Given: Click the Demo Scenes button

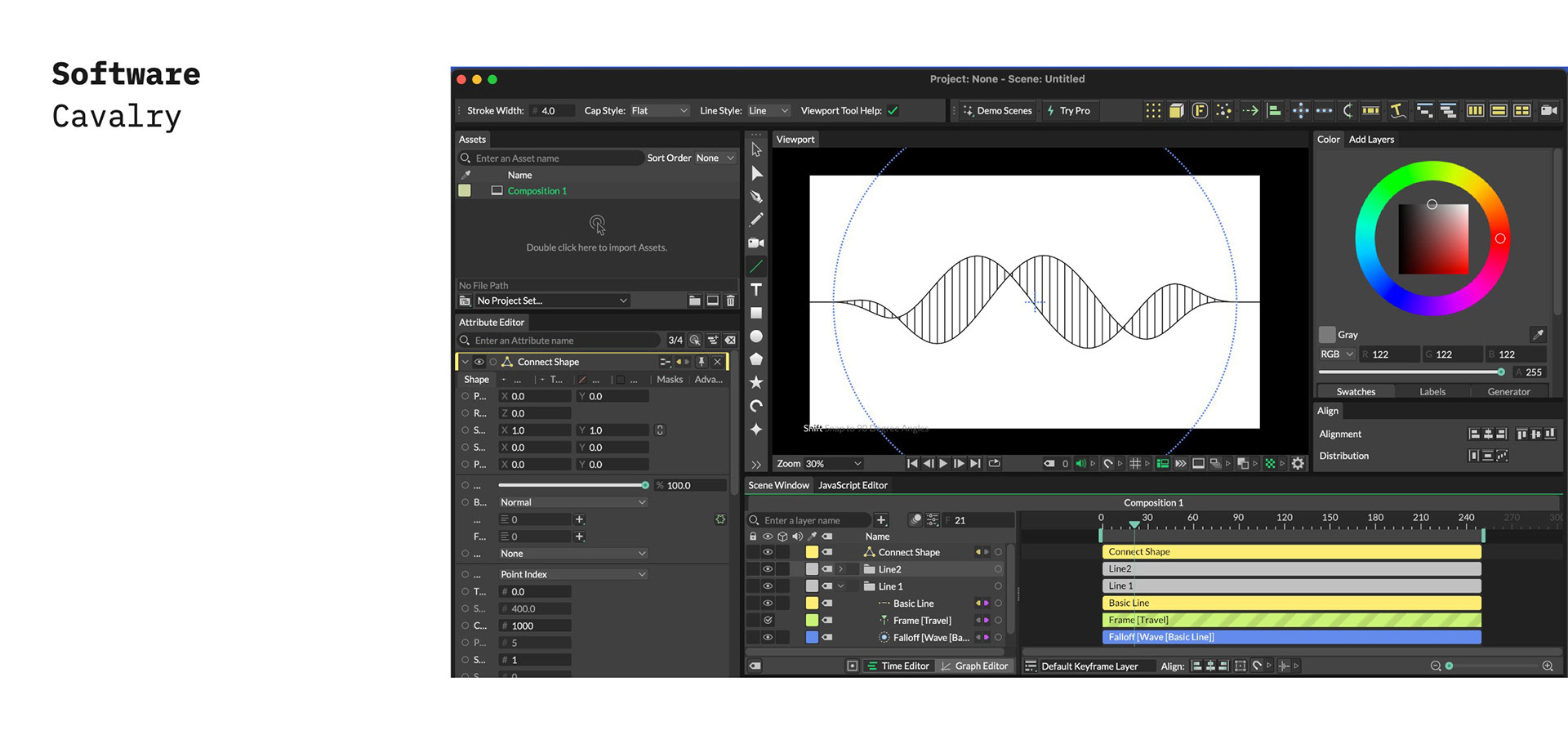Looking at the screenshot, I should click(997, 111).
